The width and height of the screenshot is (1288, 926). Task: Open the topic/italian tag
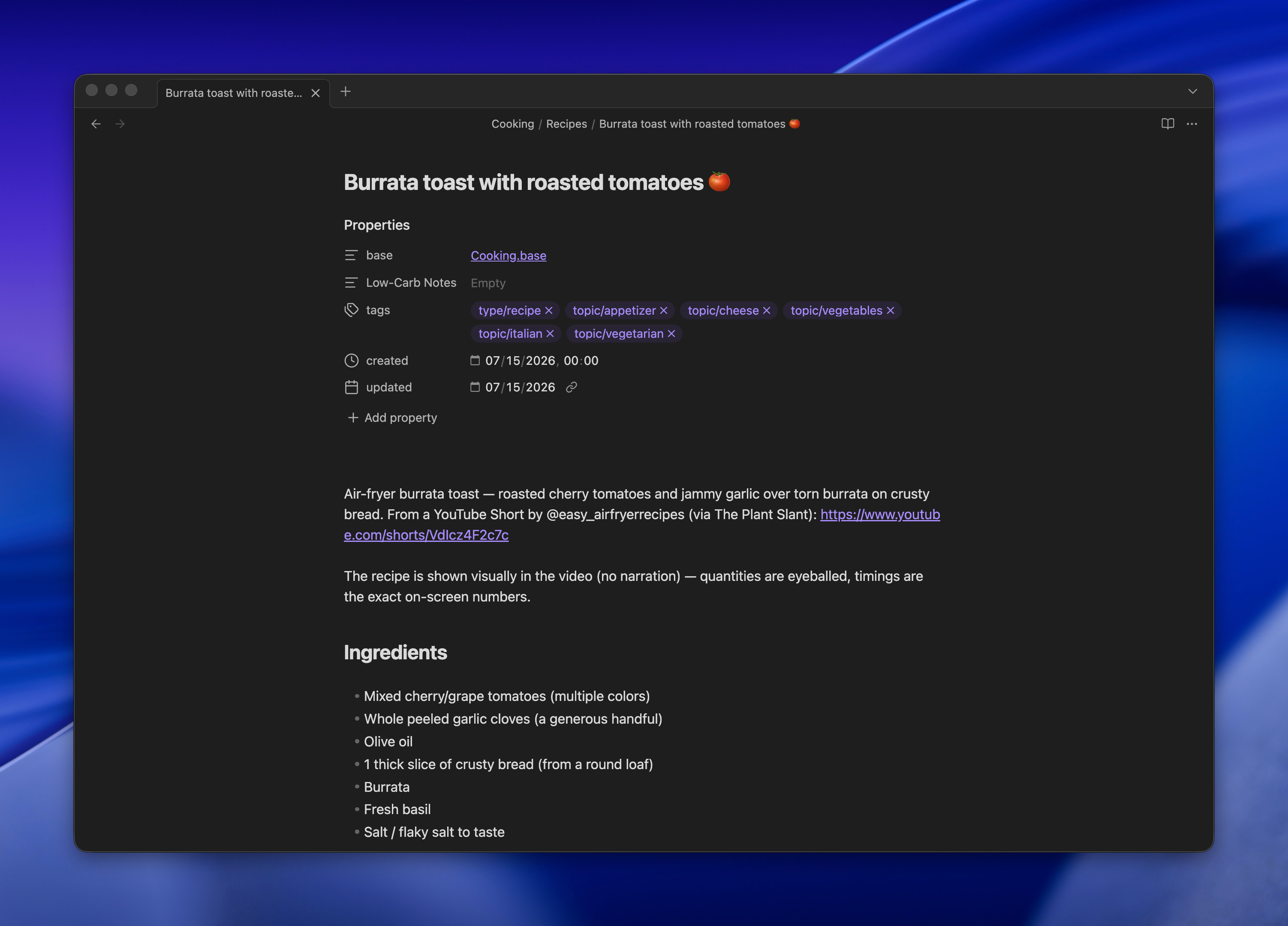510,334
